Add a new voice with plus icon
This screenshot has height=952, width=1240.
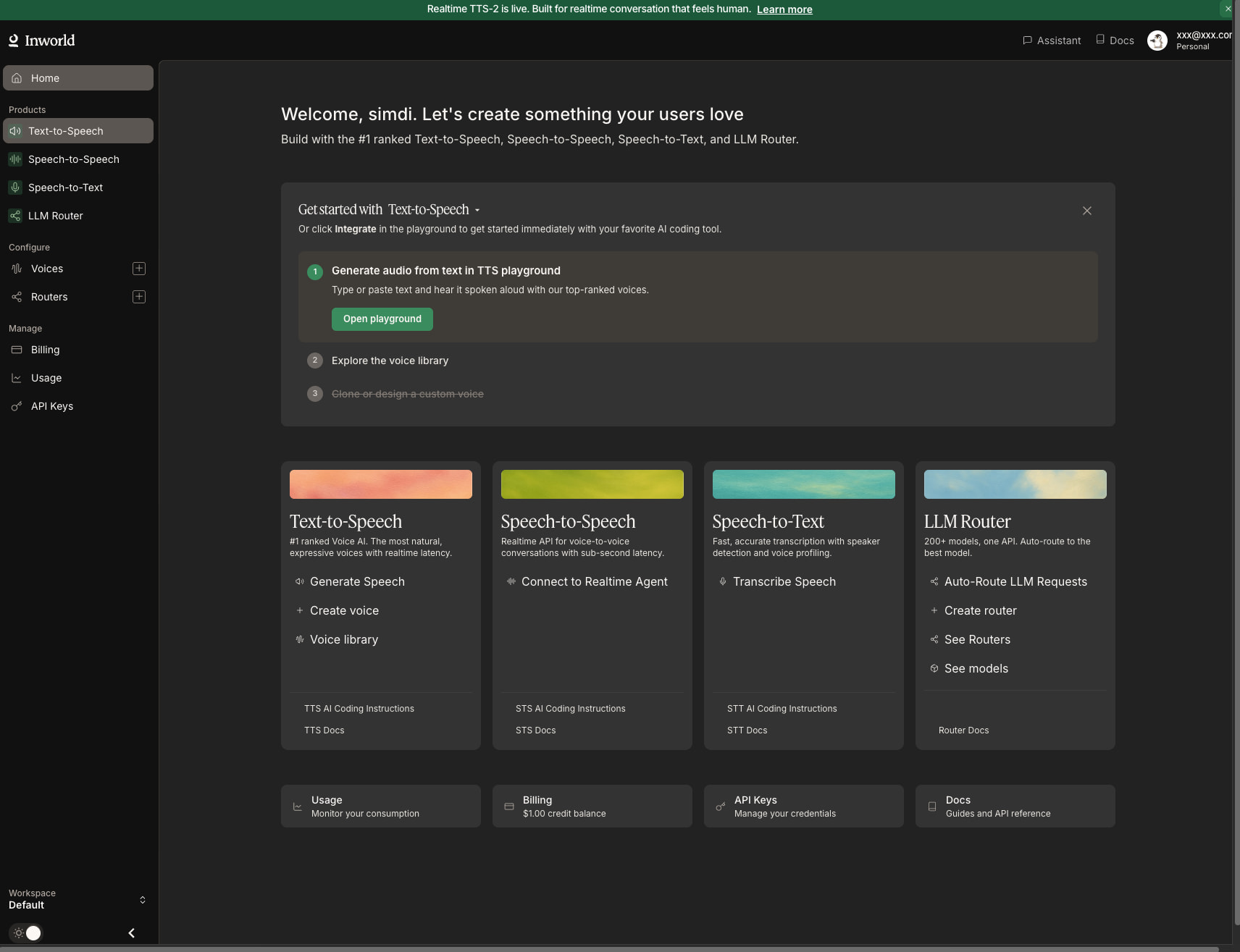pyautogui.click(x=139, y=269)
